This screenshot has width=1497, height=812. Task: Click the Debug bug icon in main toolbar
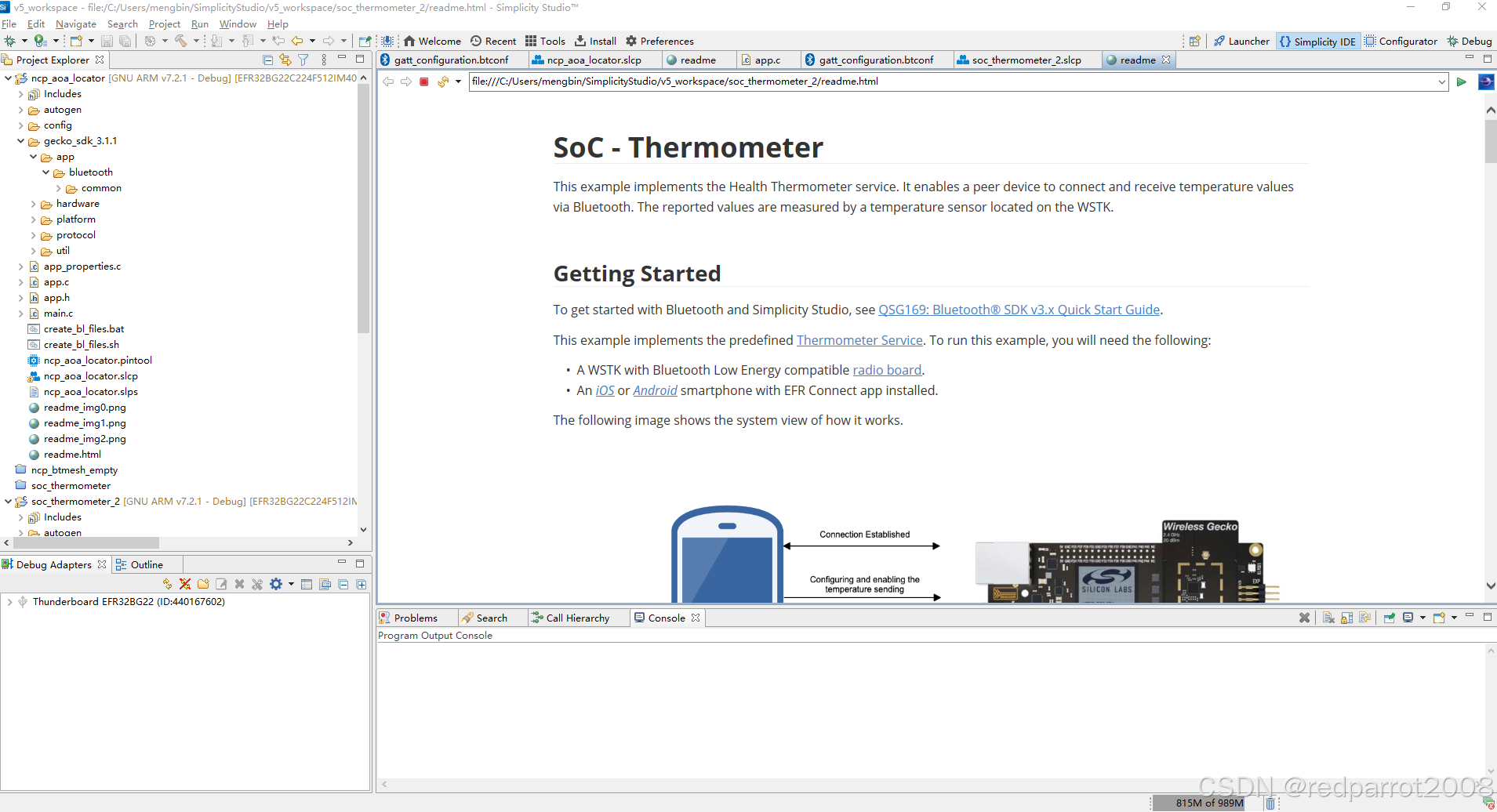(10, 41)
